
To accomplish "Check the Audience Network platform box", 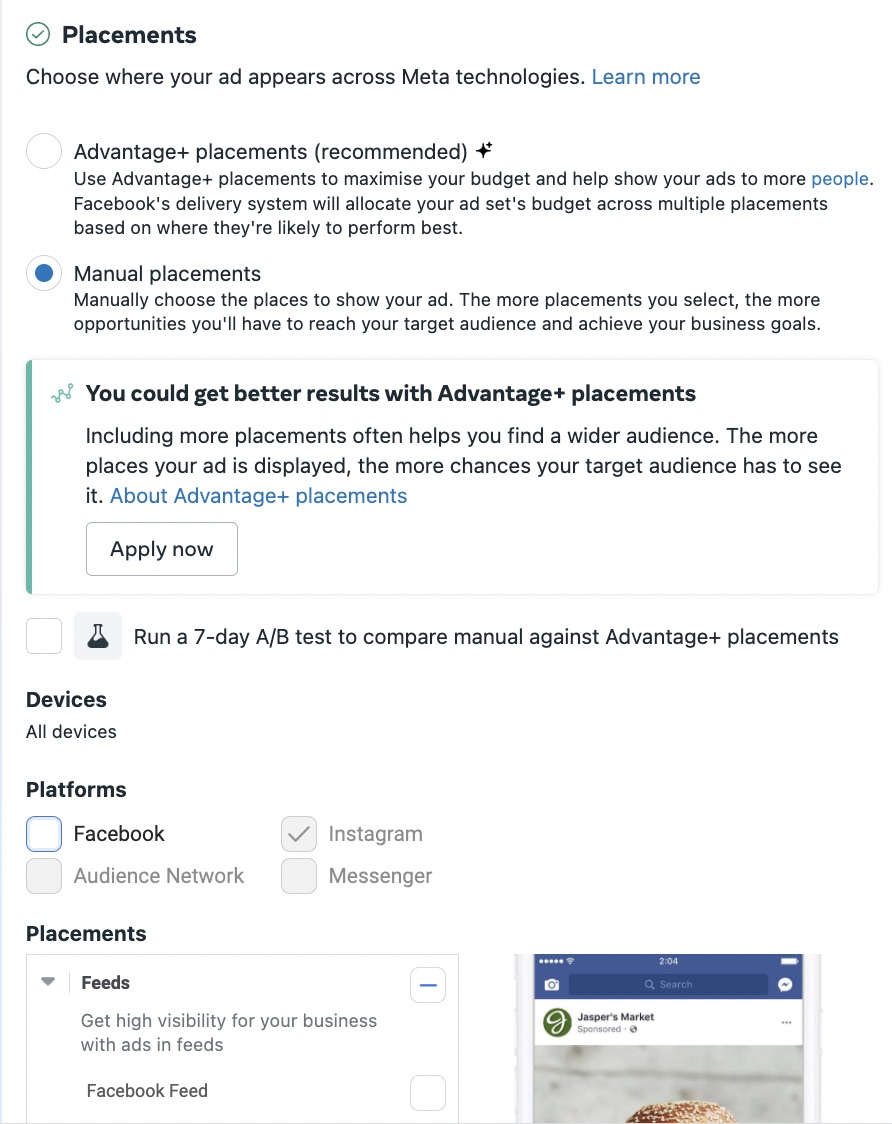I will tap(44, 876).
